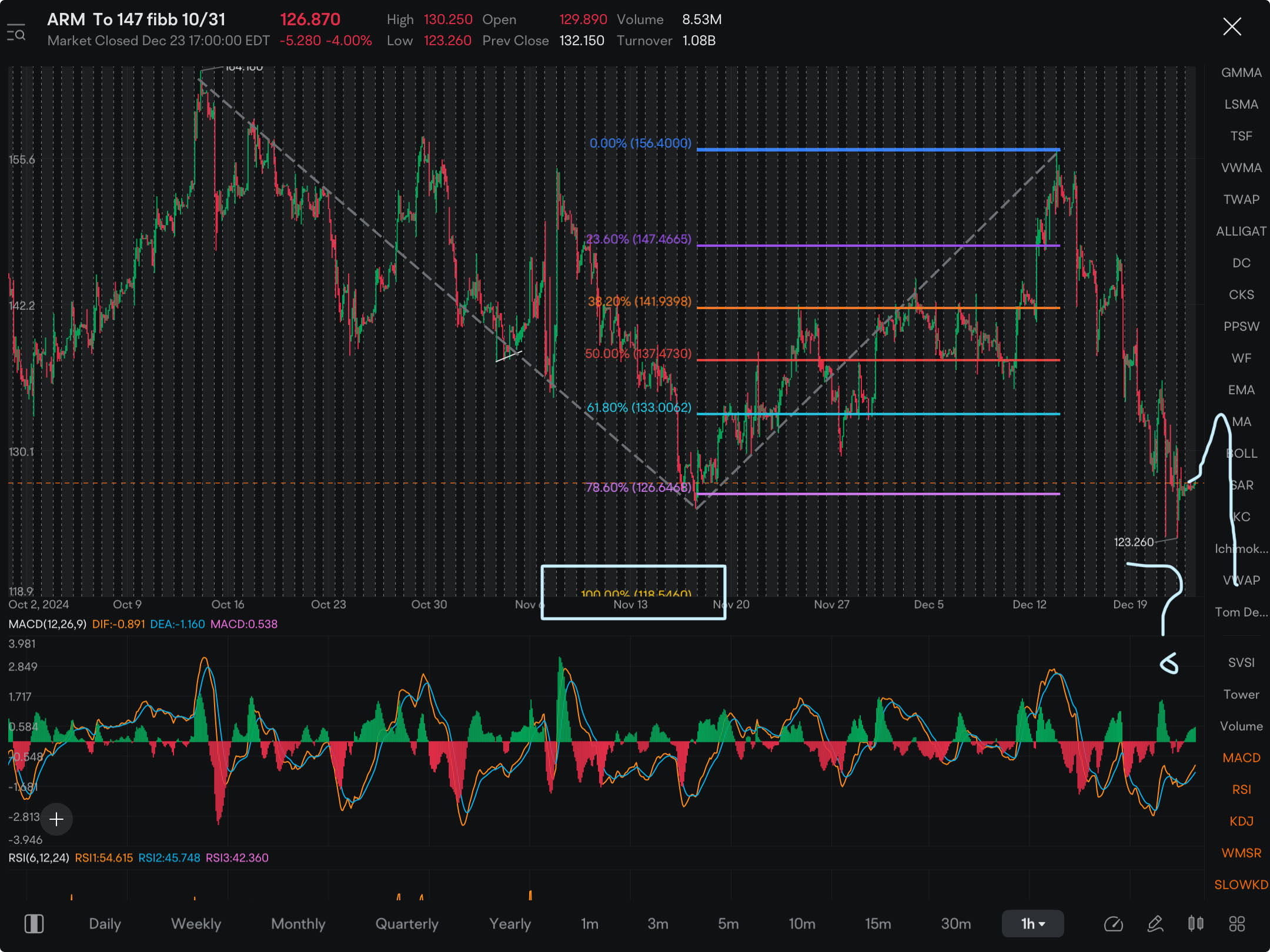Enable the DC overlay indicator
Image resolution: width=1270 pixels, height=952 pixels.
[1241, 263]
